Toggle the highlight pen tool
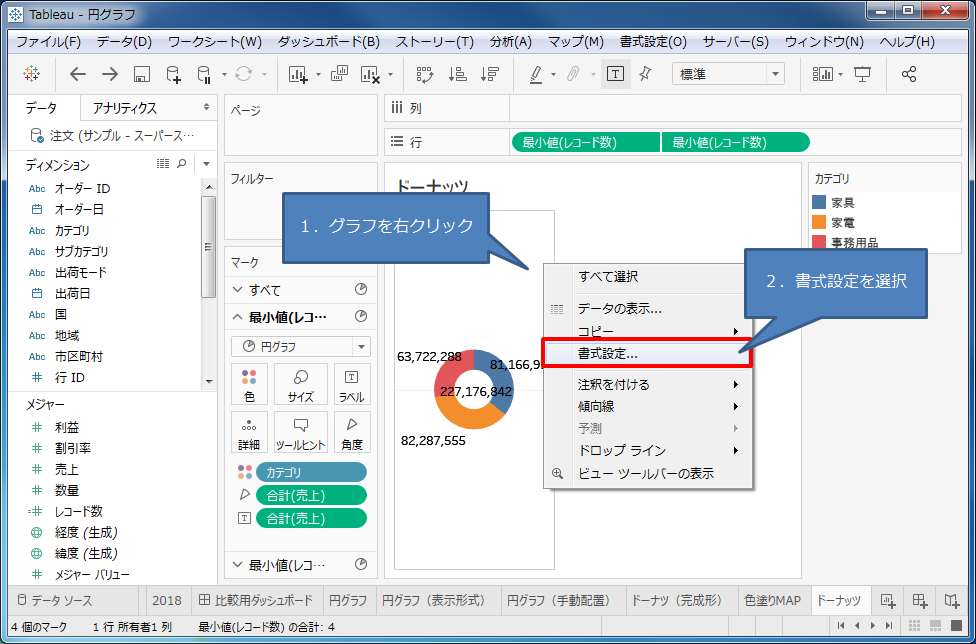The height and width of the screenshot is (644, 976). (536, 73)
